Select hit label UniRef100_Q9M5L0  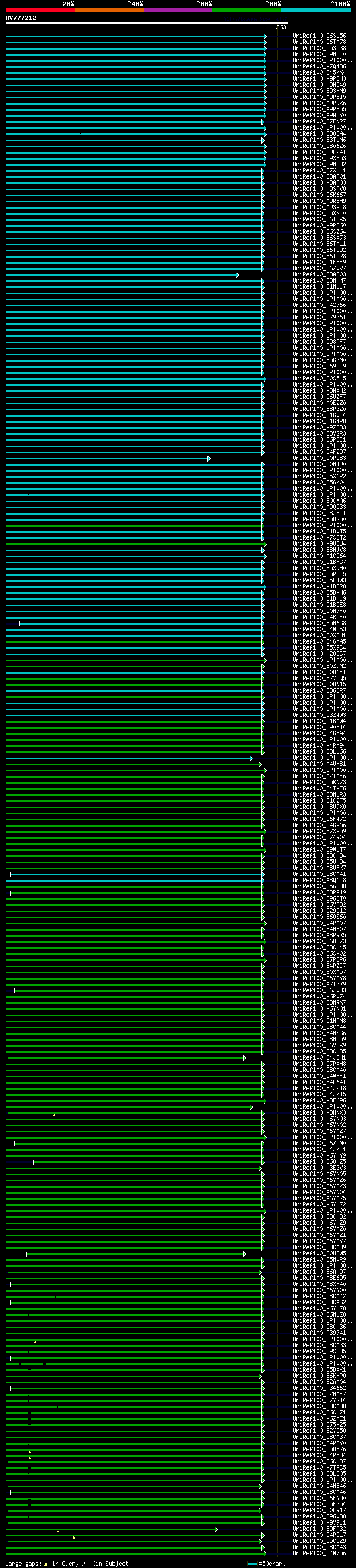[x=319, y=54]
